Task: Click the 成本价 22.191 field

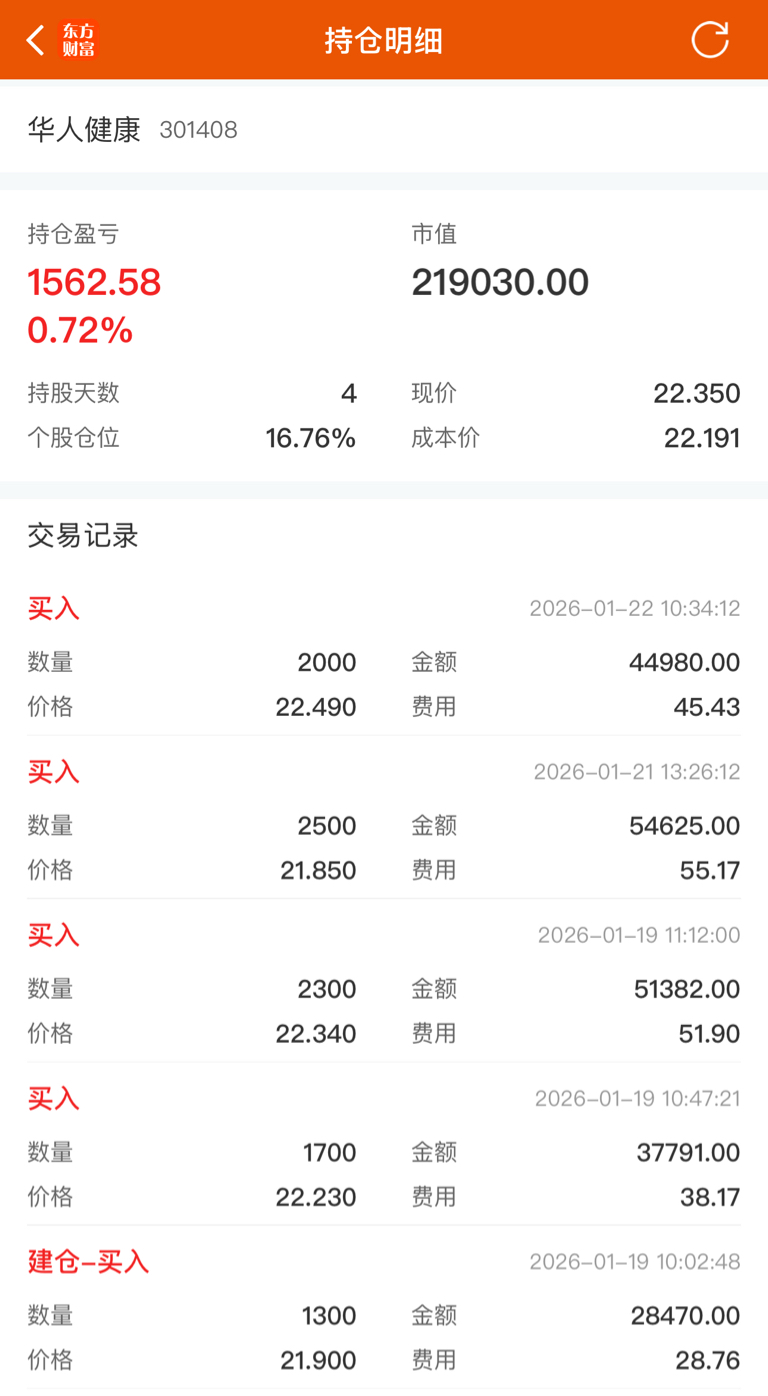Action: 576,438
